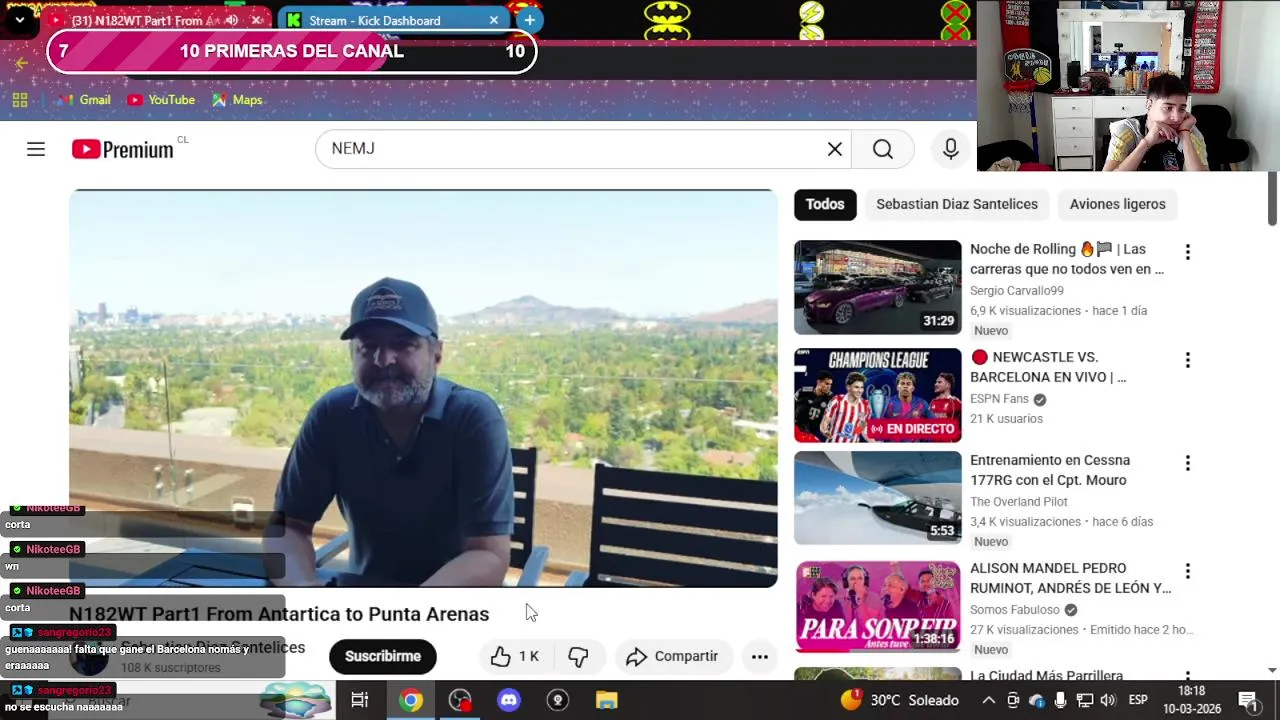
Task: Visit the ESPN Fans channel
Action: tap(999, 399)
